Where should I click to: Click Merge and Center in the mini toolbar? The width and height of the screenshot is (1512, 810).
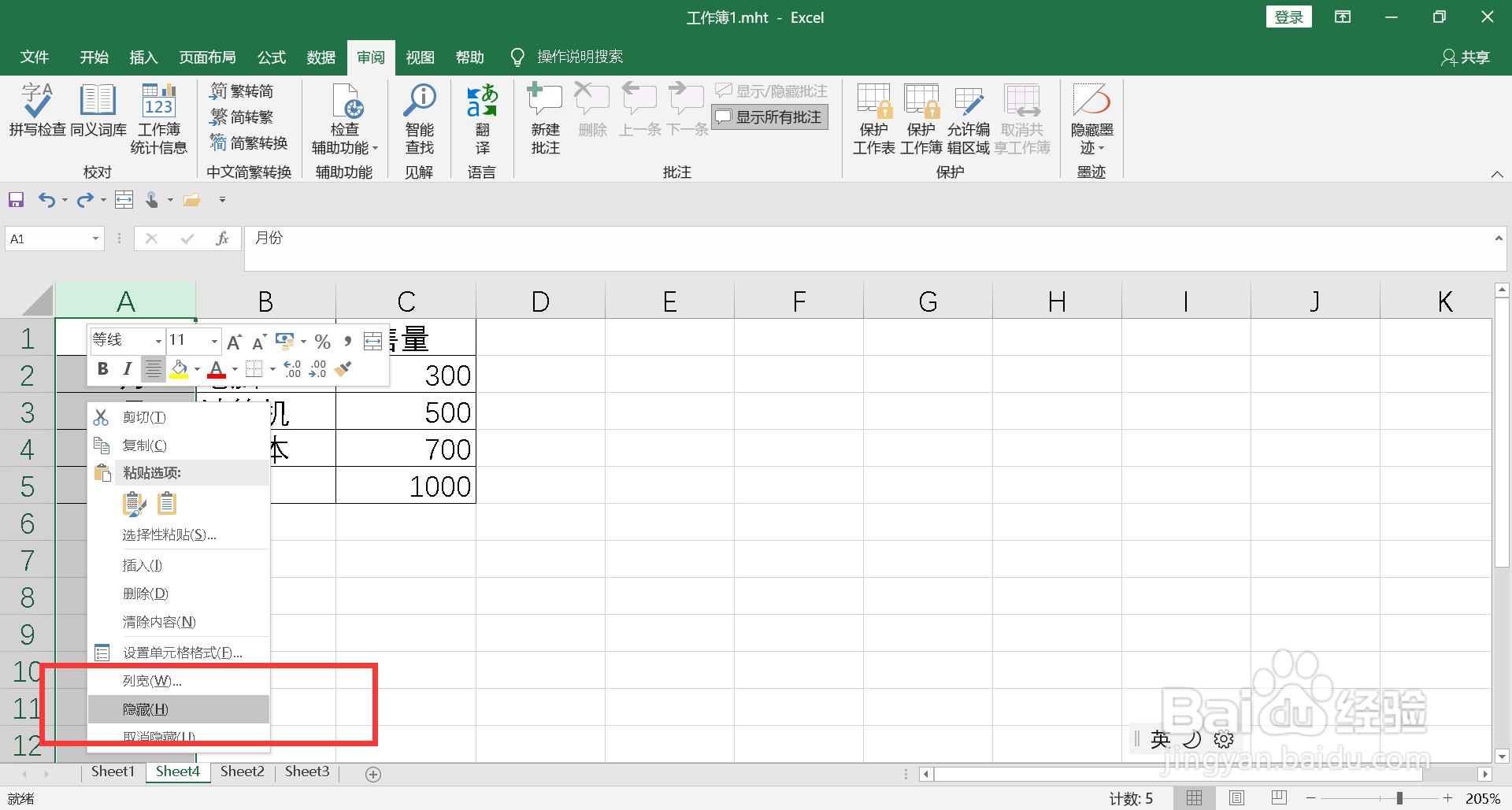[372, 342]
